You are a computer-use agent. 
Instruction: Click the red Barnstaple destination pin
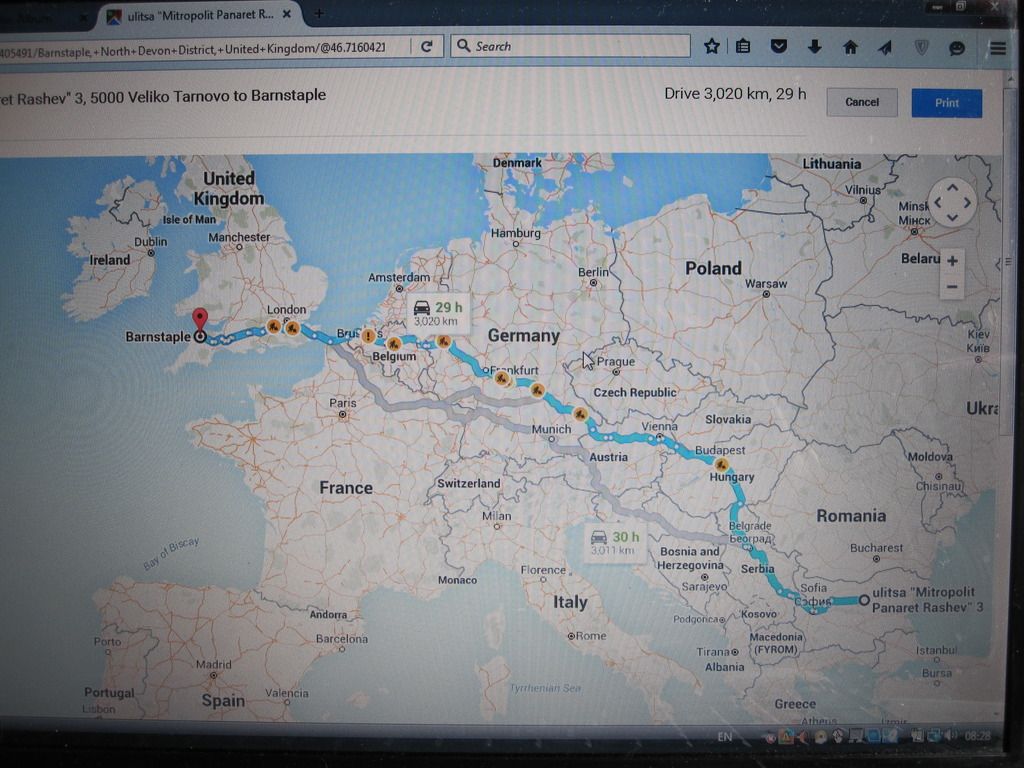(x=199, y=319)
